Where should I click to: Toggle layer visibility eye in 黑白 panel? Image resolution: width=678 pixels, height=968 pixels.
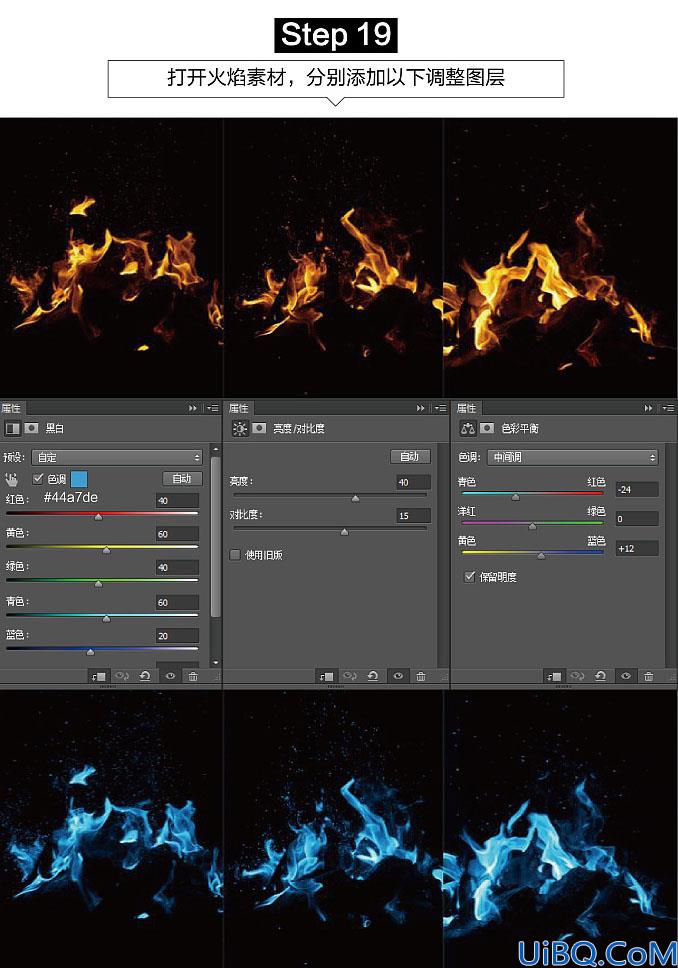coord(170,677)
